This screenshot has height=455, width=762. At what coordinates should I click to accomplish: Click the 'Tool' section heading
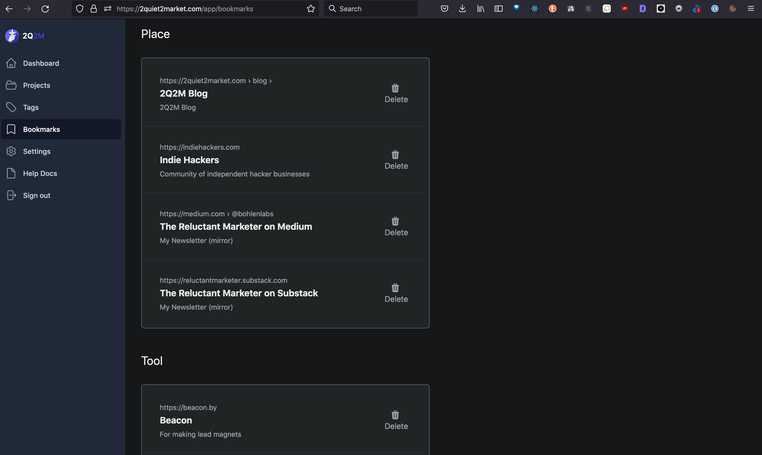tap(152, 361)
